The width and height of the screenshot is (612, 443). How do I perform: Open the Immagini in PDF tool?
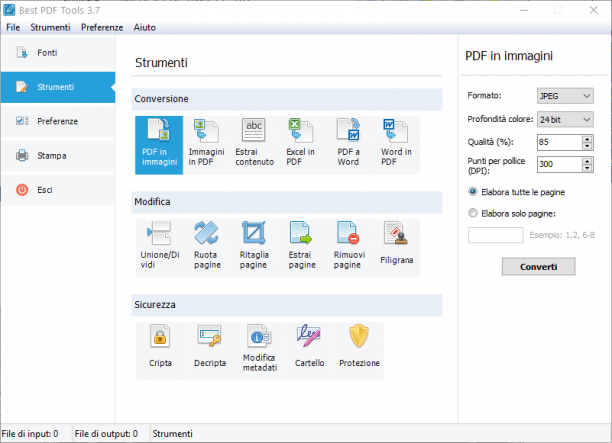click(206, 145)
